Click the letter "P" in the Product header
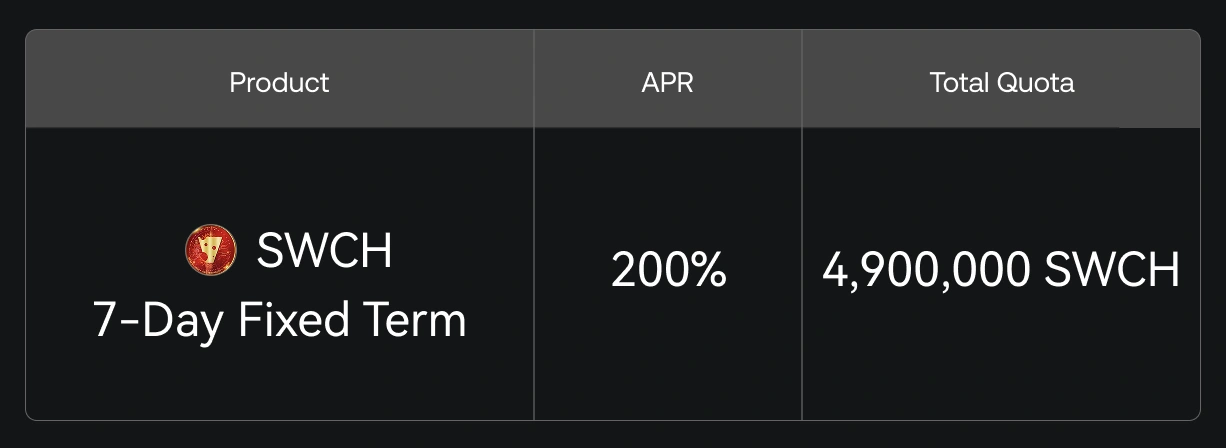Screen dimensions: 1226x448 (237, 82)
